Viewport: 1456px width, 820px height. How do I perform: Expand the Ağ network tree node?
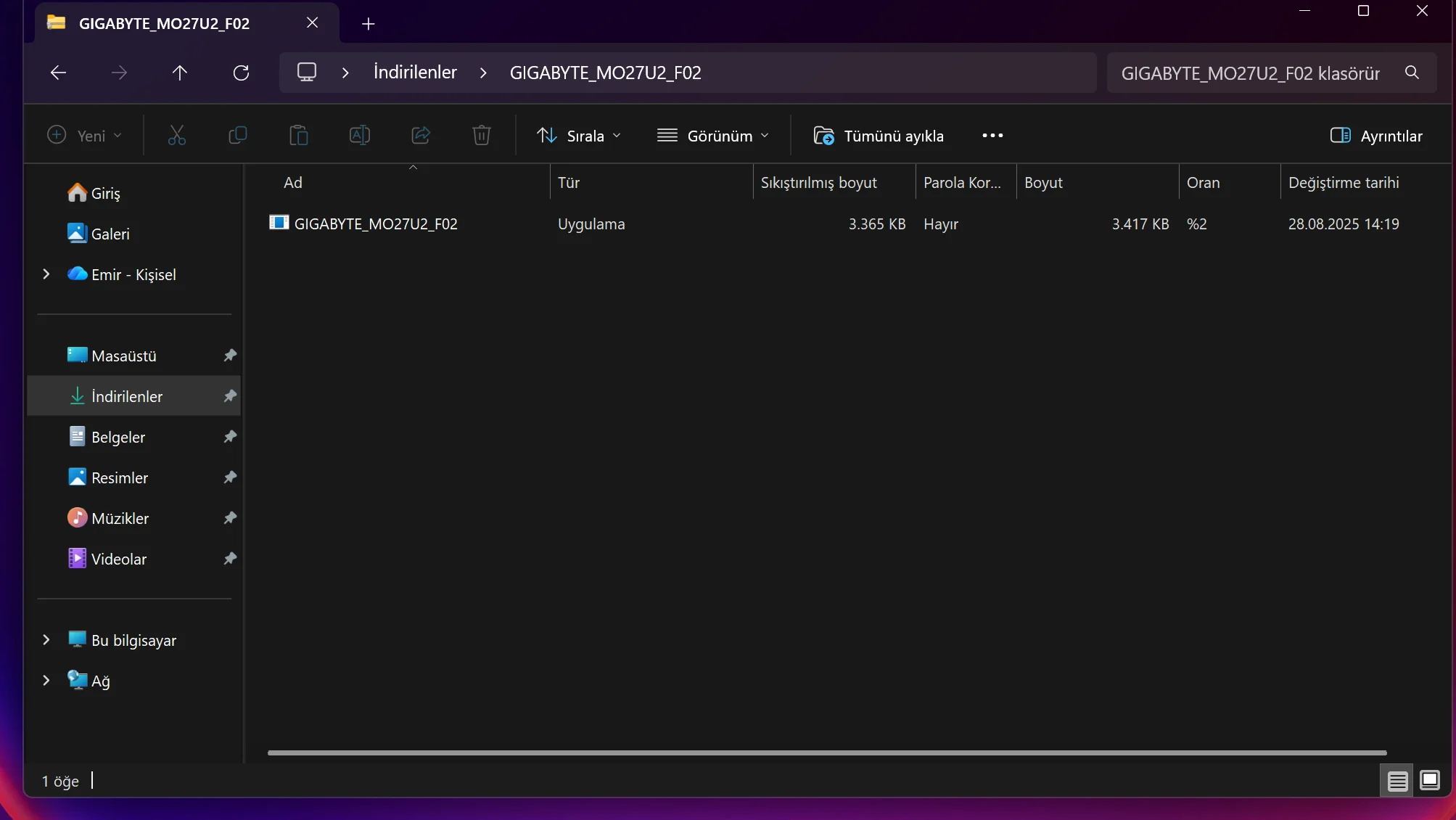pos(46,681)
